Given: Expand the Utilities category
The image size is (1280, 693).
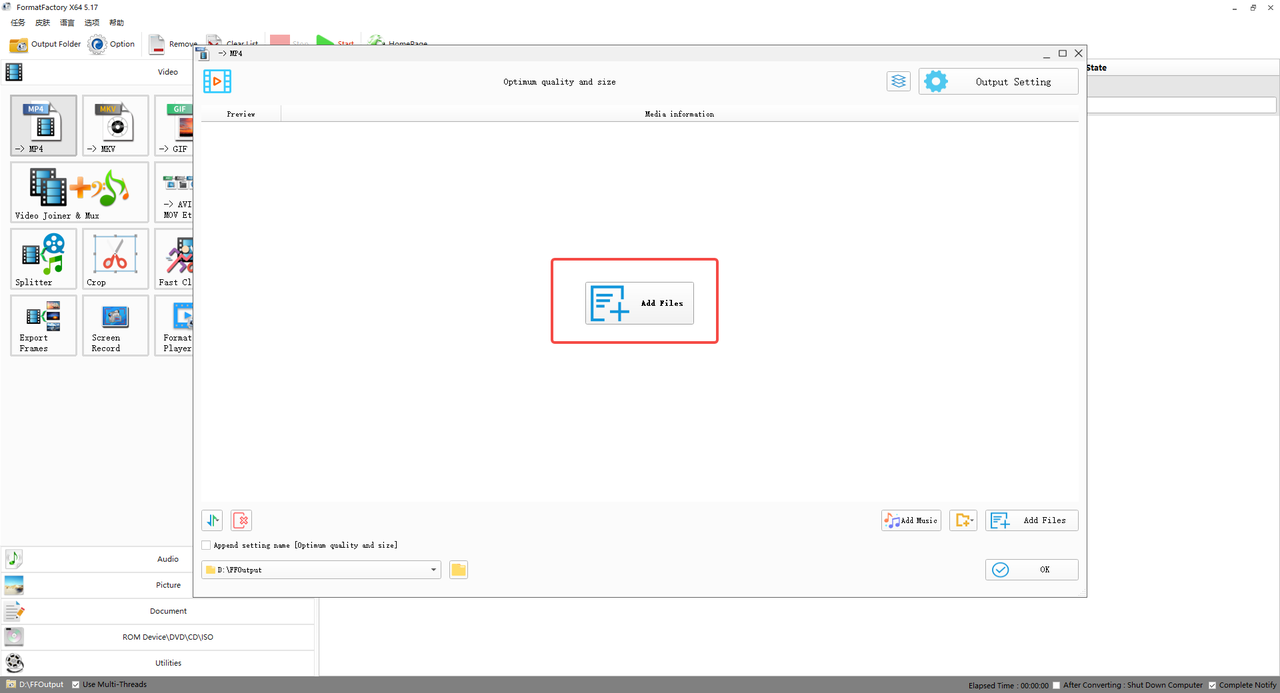Looking at the screenshot, I should pos(158,663).
